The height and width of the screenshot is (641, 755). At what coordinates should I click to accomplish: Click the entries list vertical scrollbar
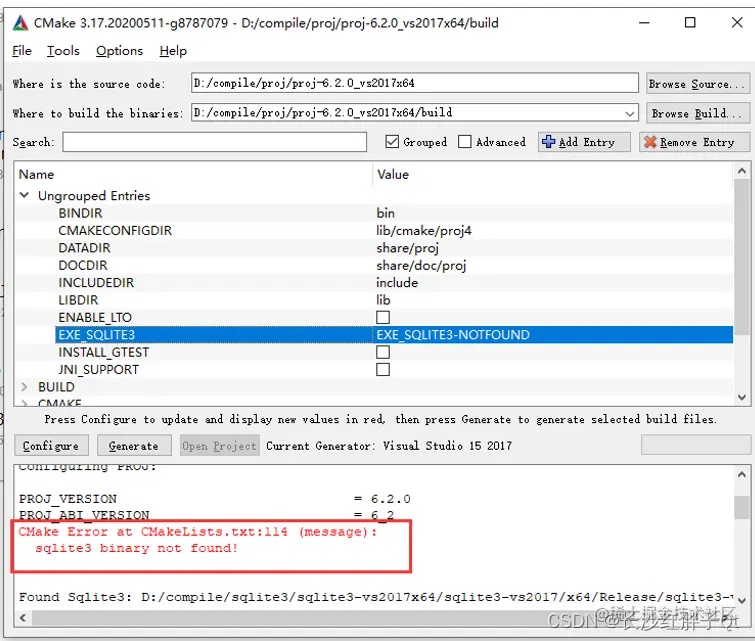coord(742,257)
